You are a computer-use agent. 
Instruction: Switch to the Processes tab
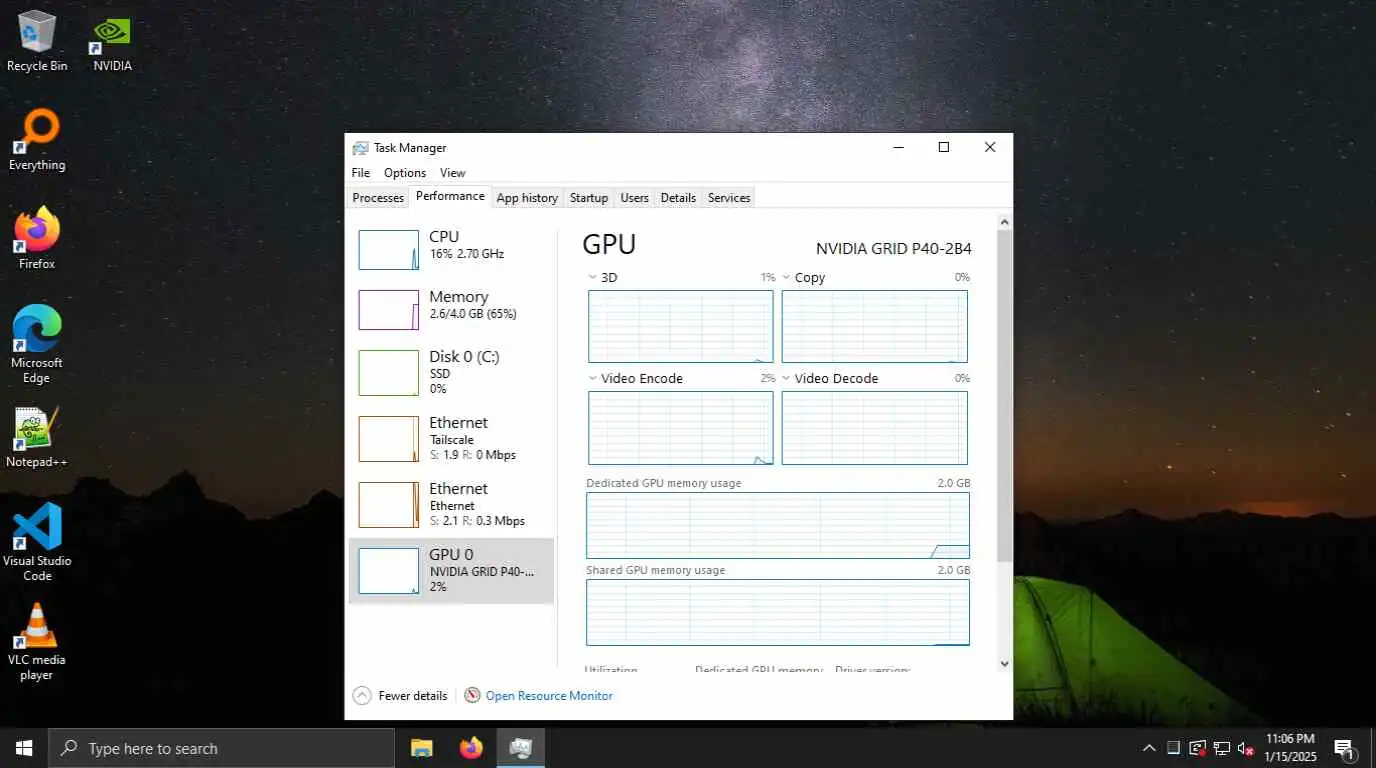pyautogui.click(x=378, y=198)
